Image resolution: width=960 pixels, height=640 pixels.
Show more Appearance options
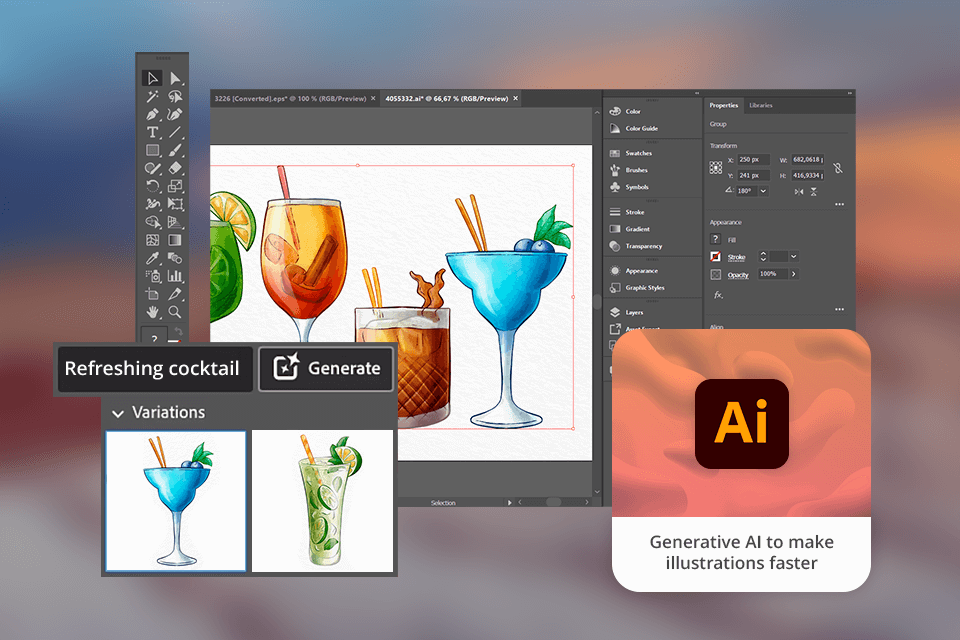pos(839,309)
